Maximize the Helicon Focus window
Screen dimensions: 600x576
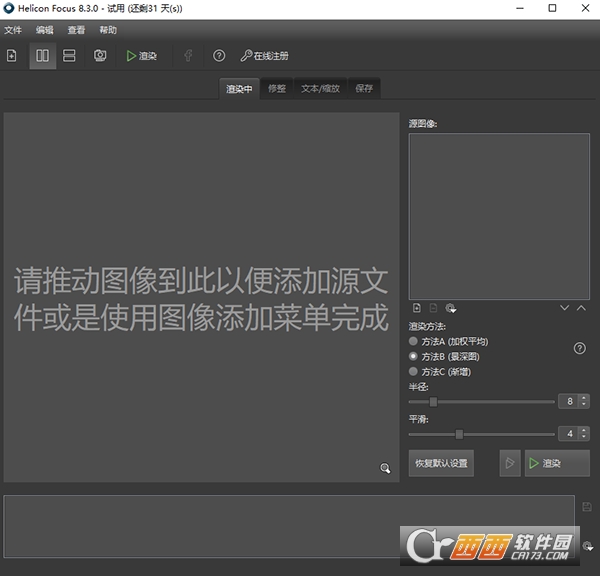(552, 8)
